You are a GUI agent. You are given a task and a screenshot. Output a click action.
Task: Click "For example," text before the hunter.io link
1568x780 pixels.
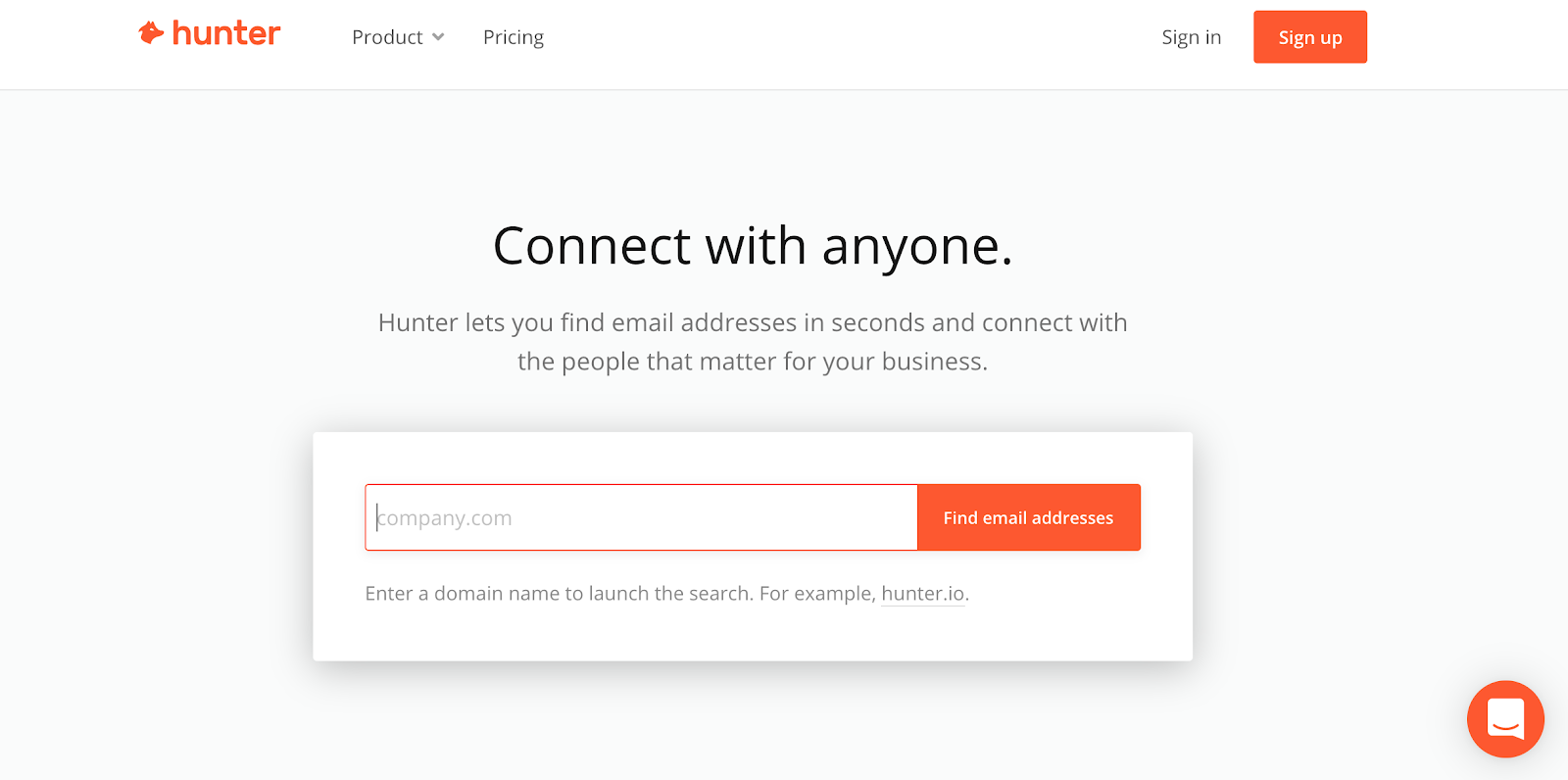[x=817, y=594]
